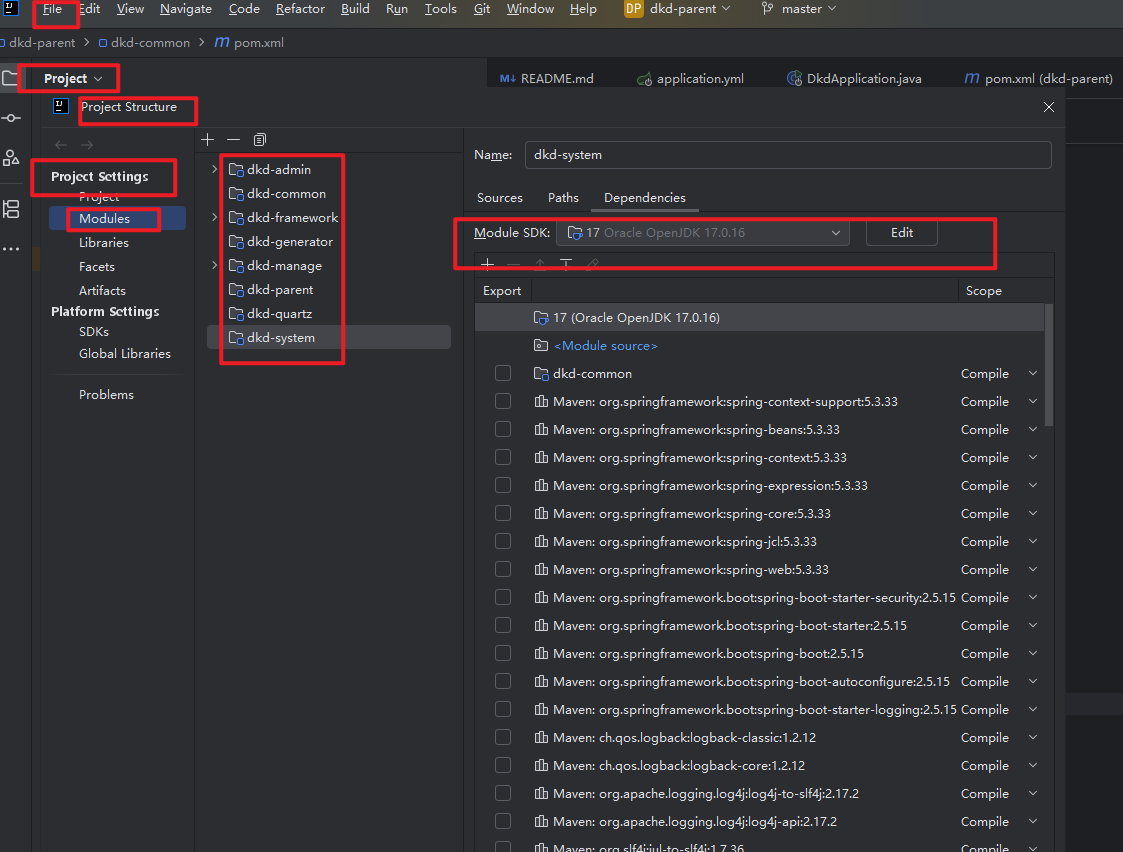
Task: Close the Project Structure dialog
Action: coord(1049,107)
